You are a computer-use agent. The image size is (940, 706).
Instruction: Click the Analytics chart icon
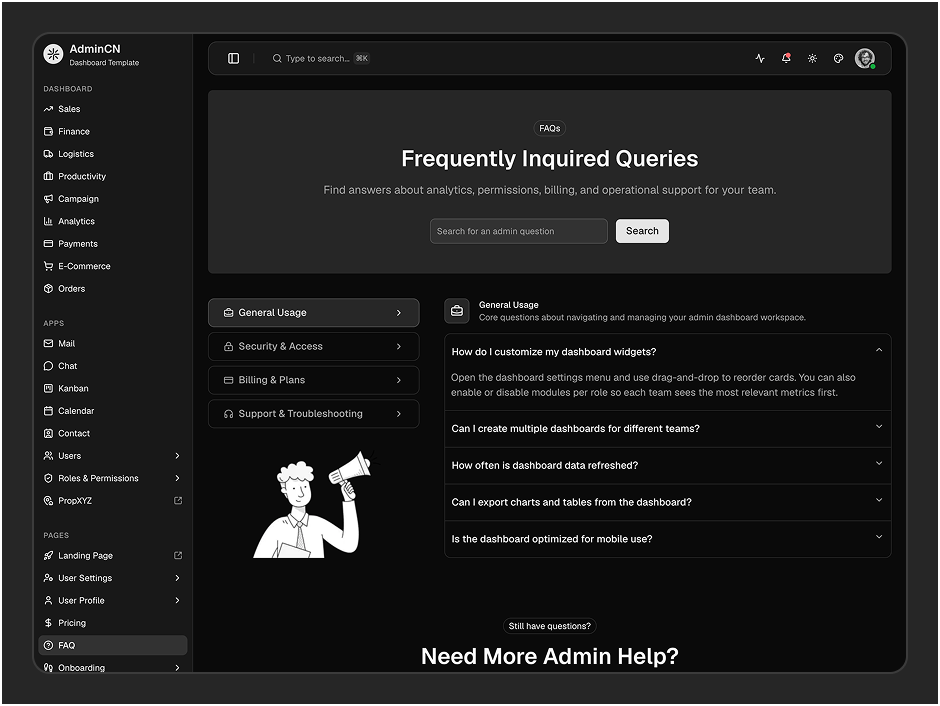pos(49,221)
